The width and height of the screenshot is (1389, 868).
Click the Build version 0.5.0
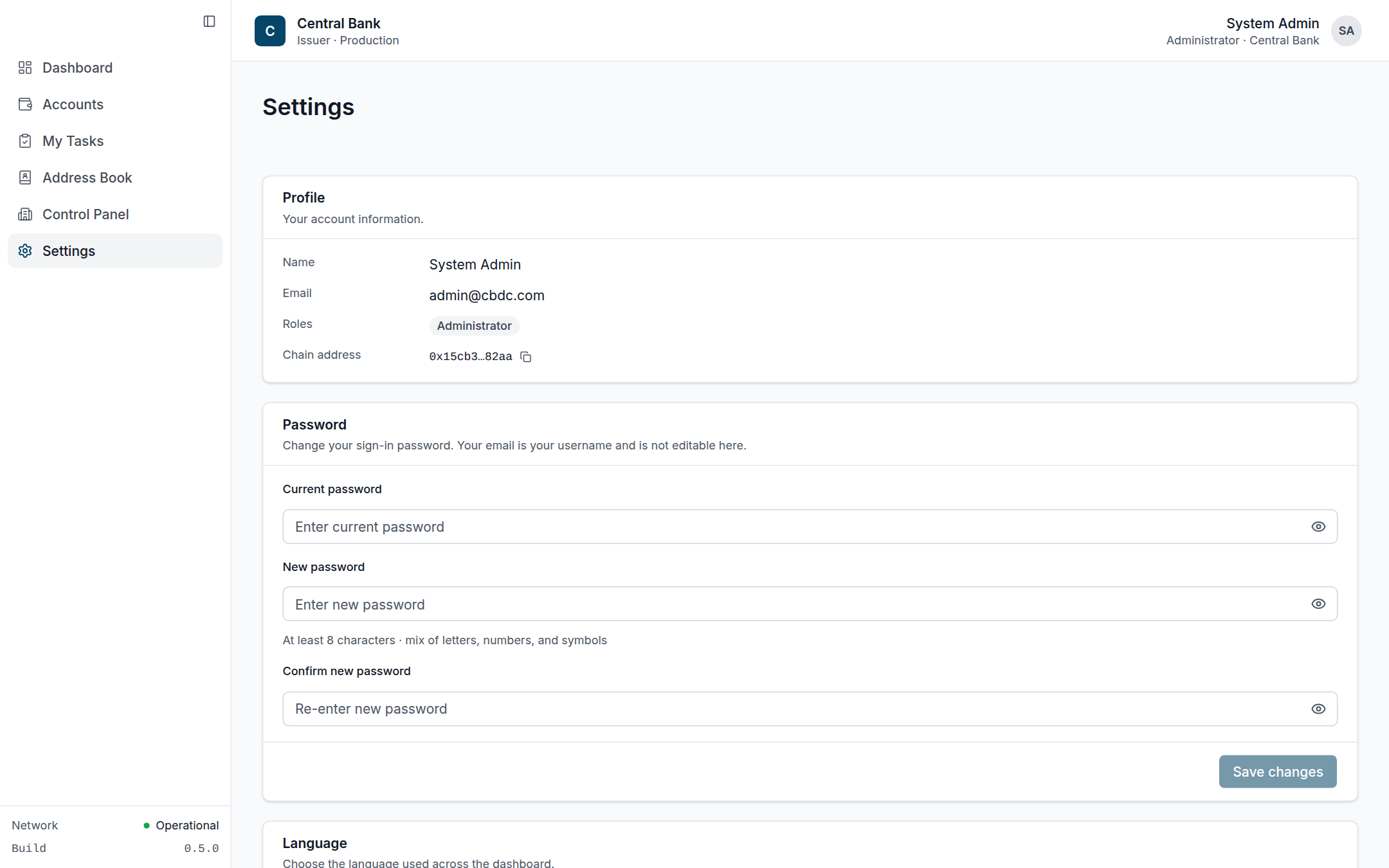point(201,848)
